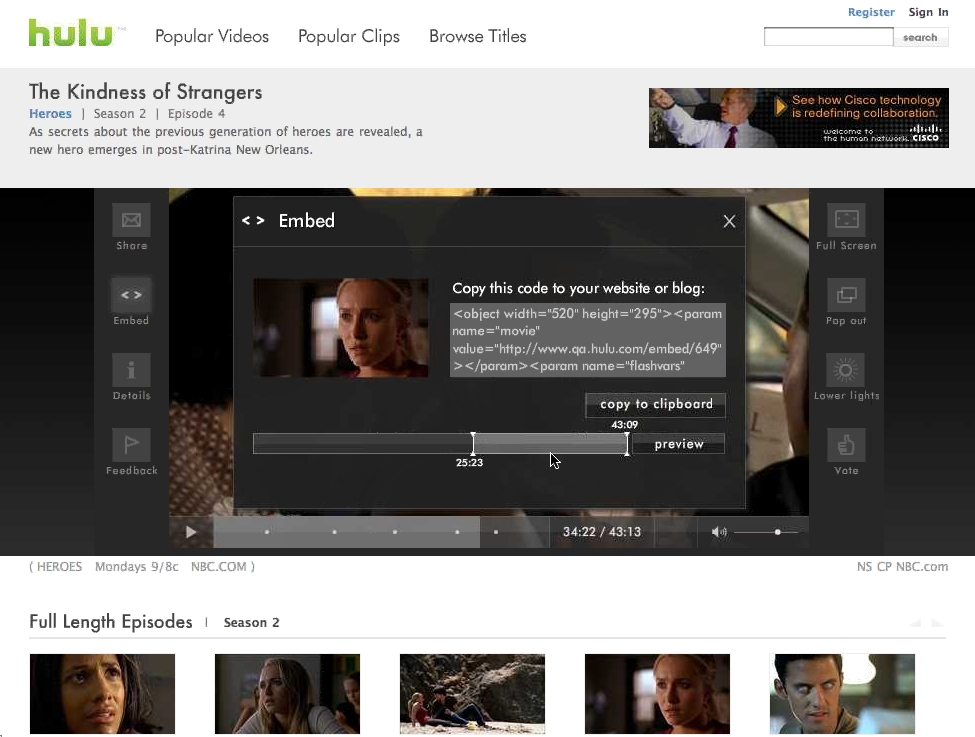Open fifth episode thumbnail, white-eyed man

coord(842,693)
